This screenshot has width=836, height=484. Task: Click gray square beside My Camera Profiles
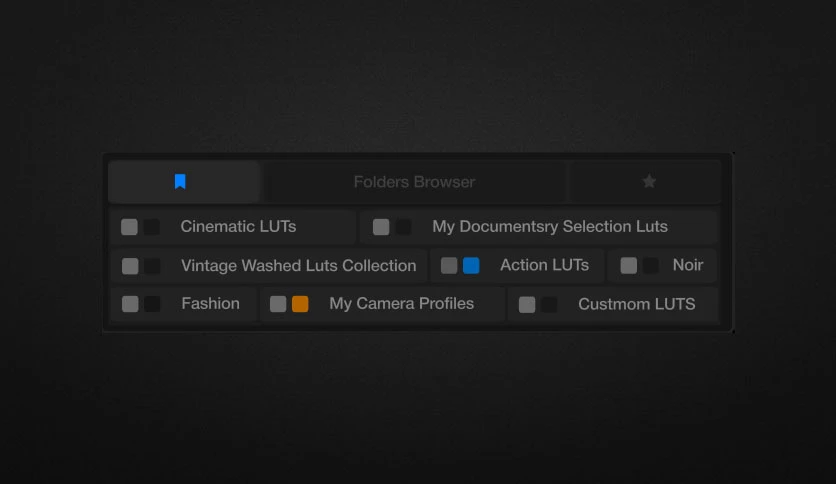(x=278, y=304)
